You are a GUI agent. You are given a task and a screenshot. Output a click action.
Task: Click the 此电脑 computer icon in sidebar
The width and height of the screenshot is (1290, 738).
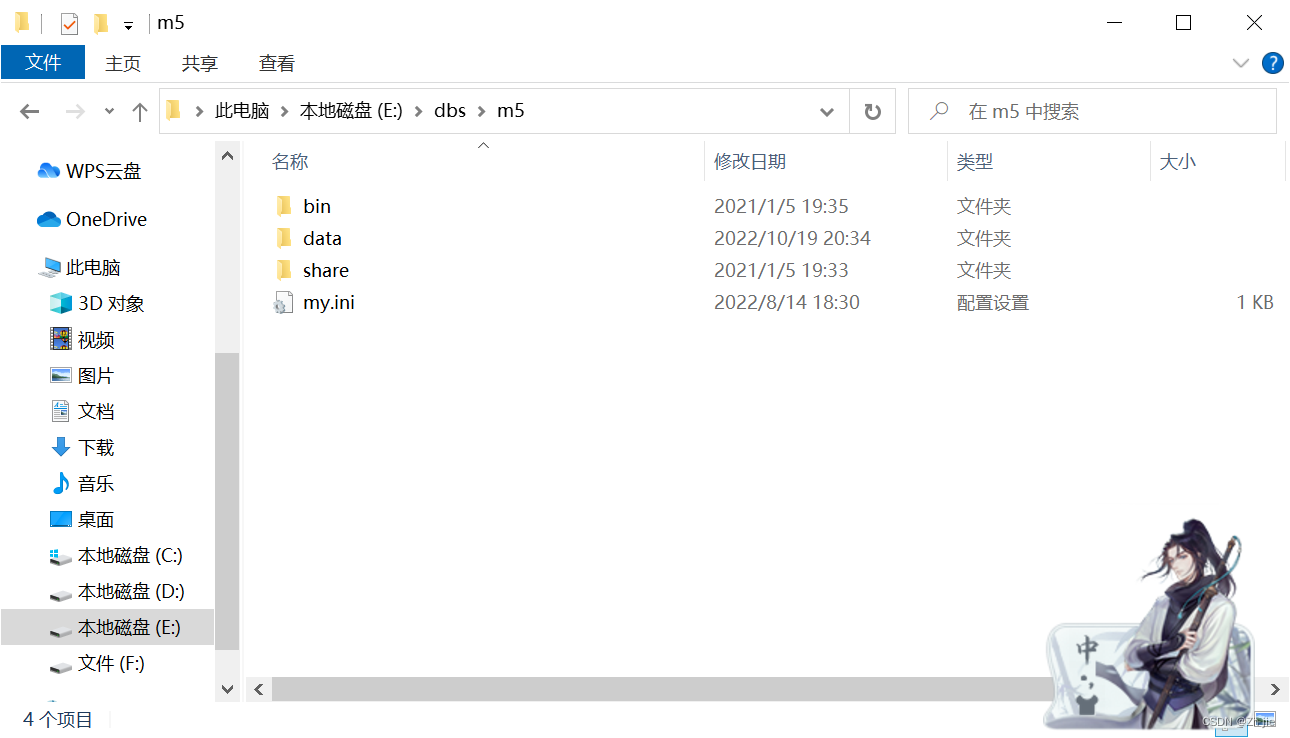[x=51, y=267]
